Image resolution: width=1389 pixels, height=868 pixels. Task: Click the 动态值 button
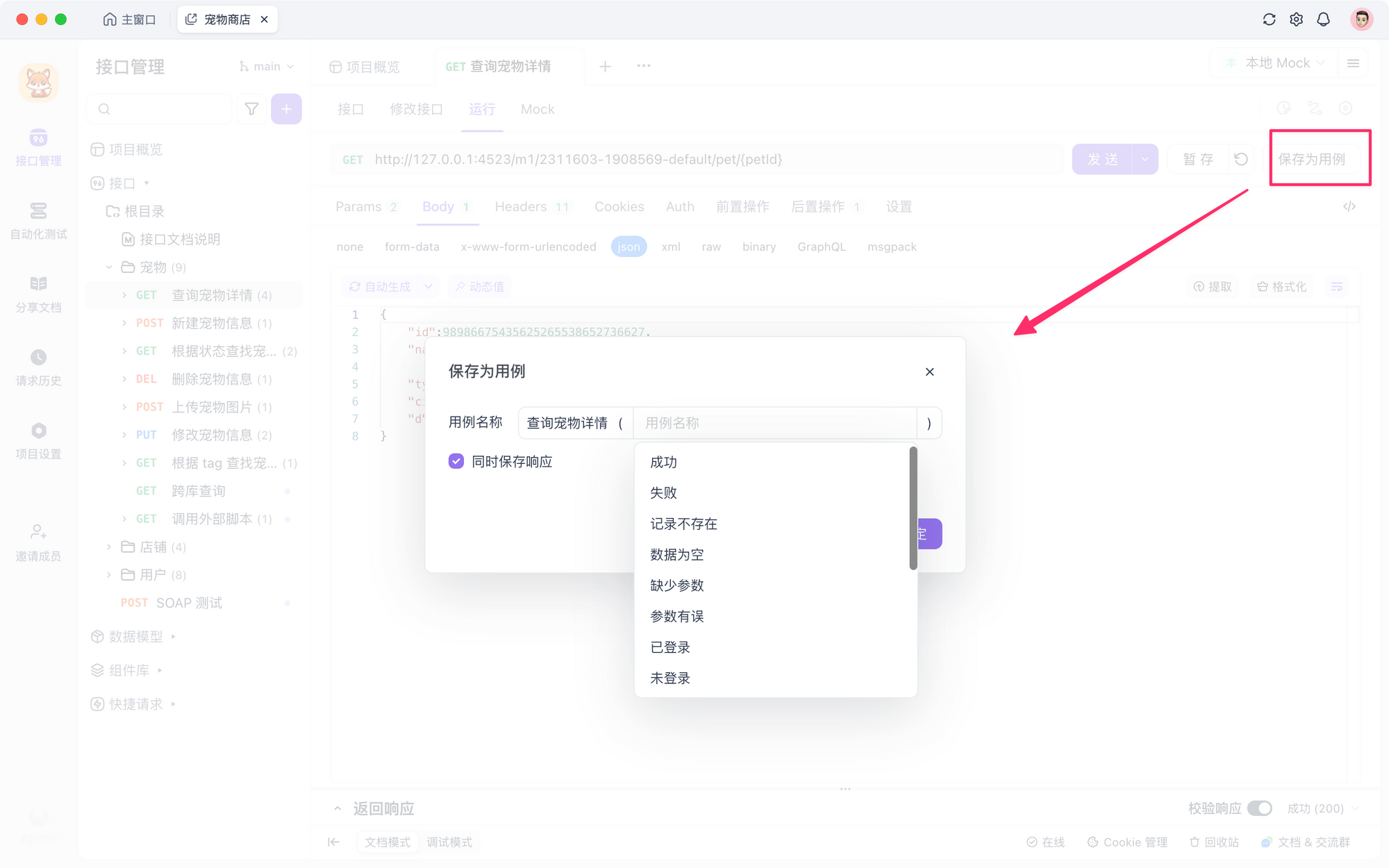coord(480,287)
